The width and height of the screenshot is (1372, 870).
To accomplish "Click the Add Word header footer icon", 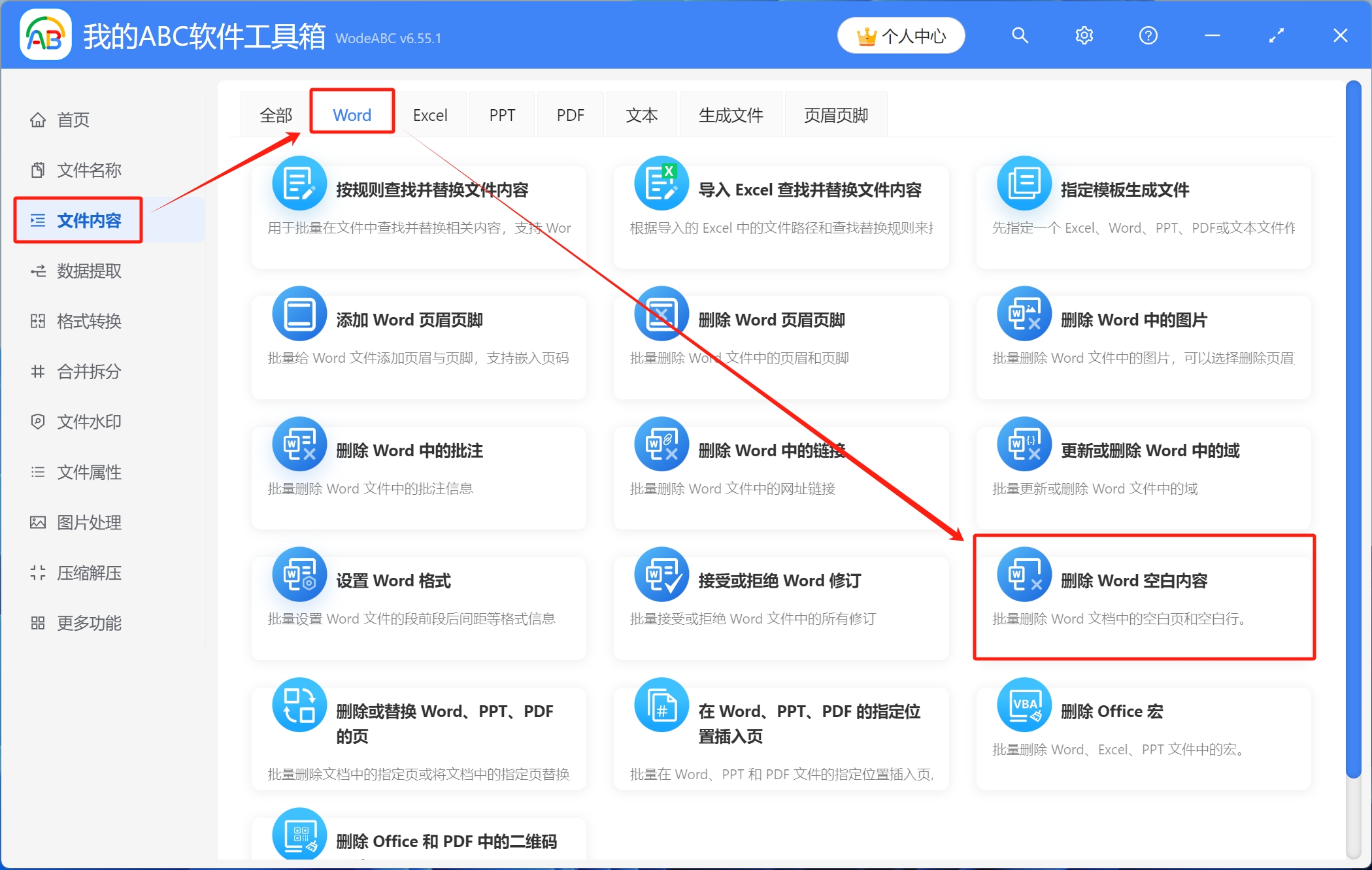I will [x=299, y=314].
